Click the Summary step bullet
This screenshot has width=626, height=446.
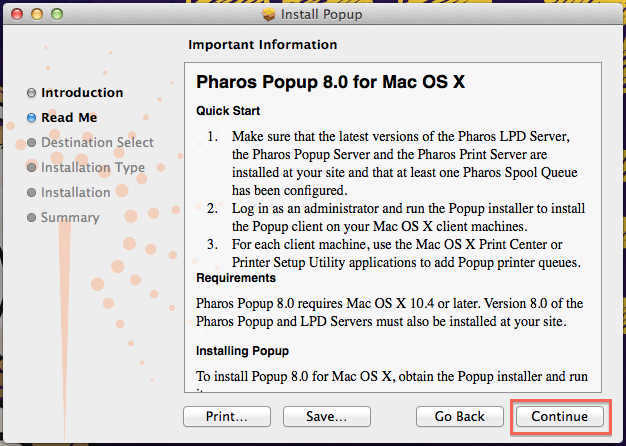point(31,218)
